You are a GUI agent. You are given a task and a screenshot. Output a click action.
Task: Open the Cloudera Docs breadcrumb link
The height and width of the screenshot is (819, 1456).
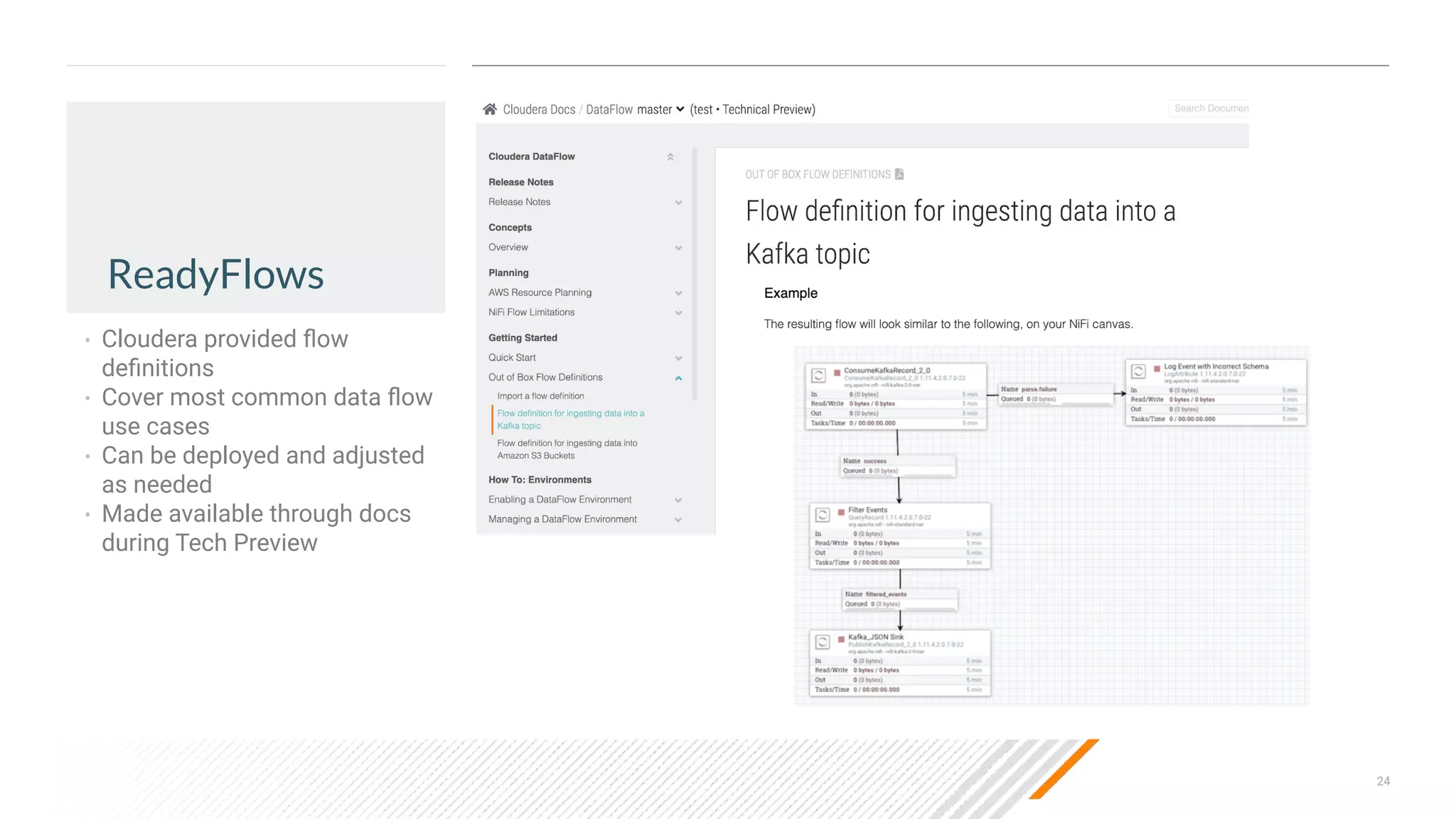539,109
